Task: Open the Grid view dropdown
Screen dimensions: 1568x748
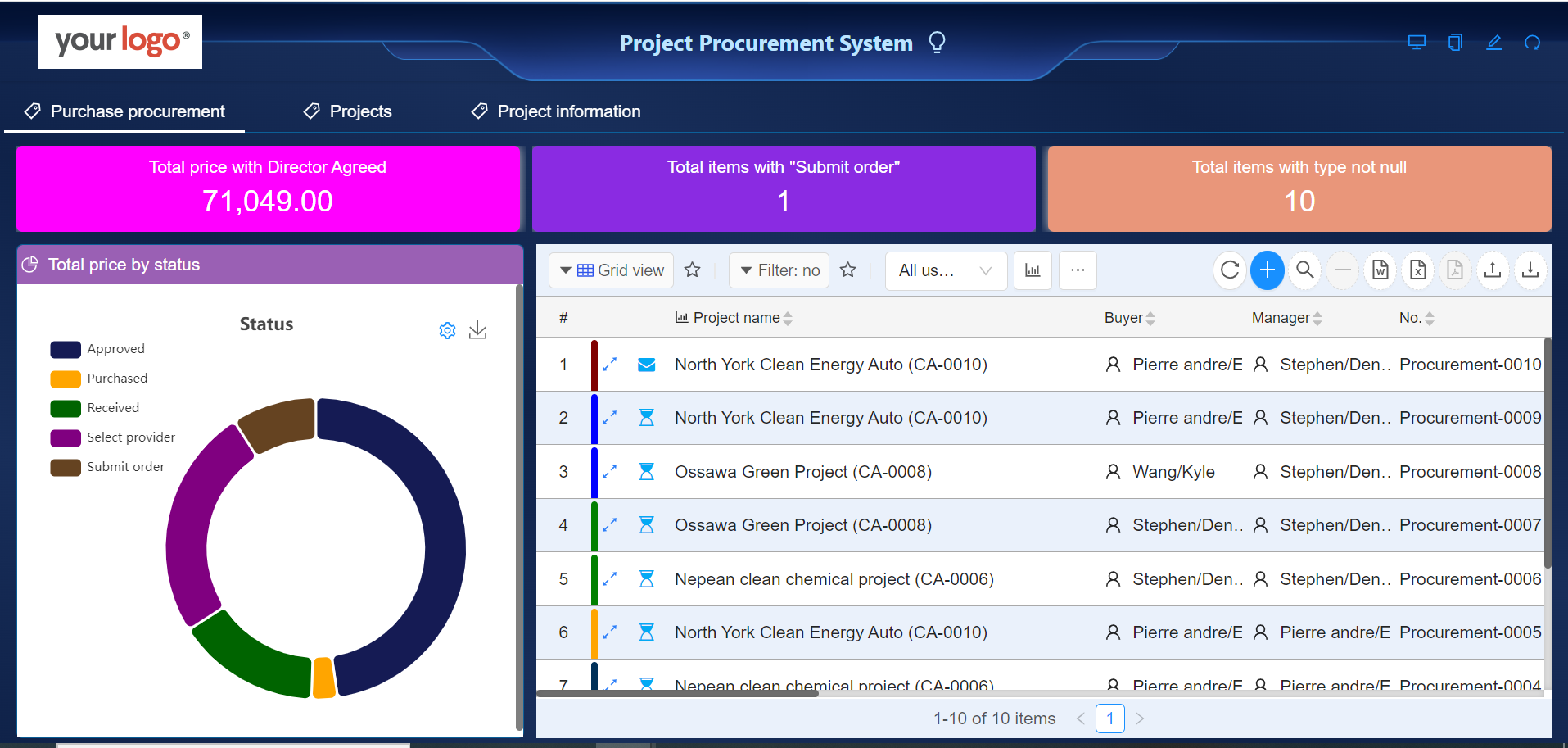Action: coord(611,270)
